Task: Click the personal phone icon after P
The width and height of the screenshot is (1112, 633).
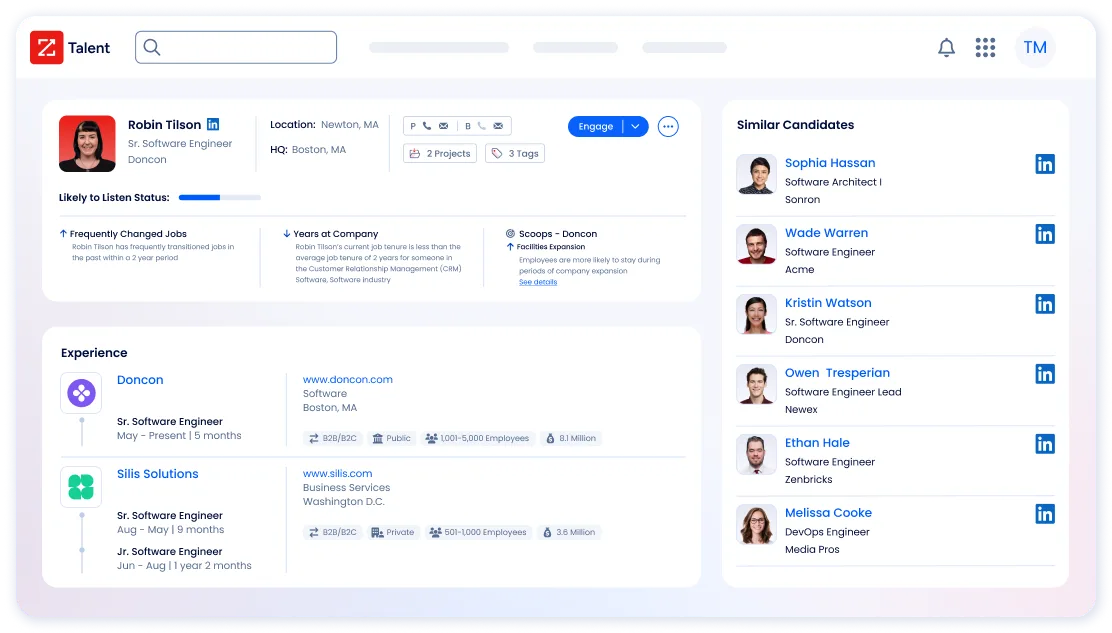Action: [427, 126]
